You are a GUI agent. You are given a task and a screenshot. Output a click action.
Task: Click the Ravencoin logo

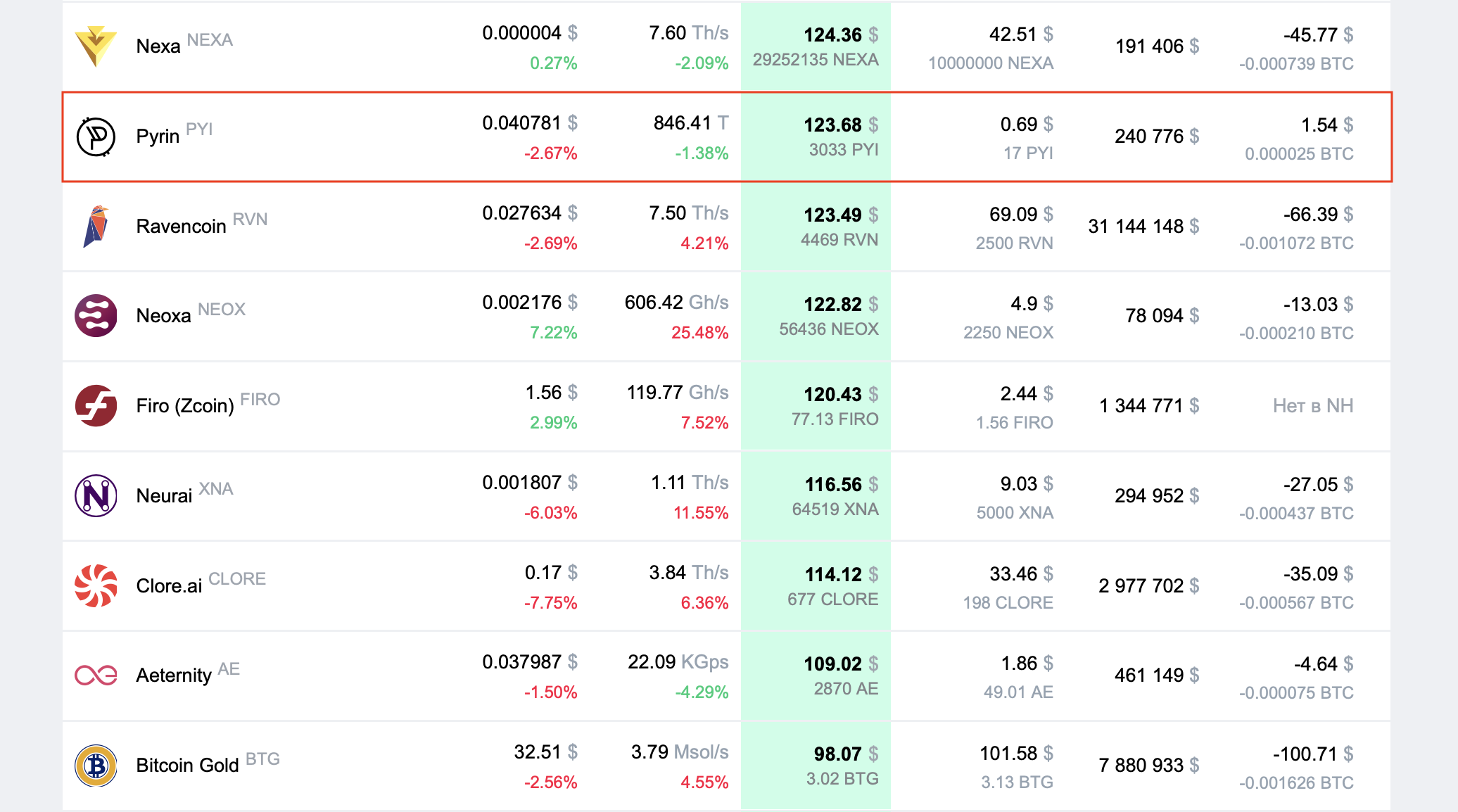point(97,227)
